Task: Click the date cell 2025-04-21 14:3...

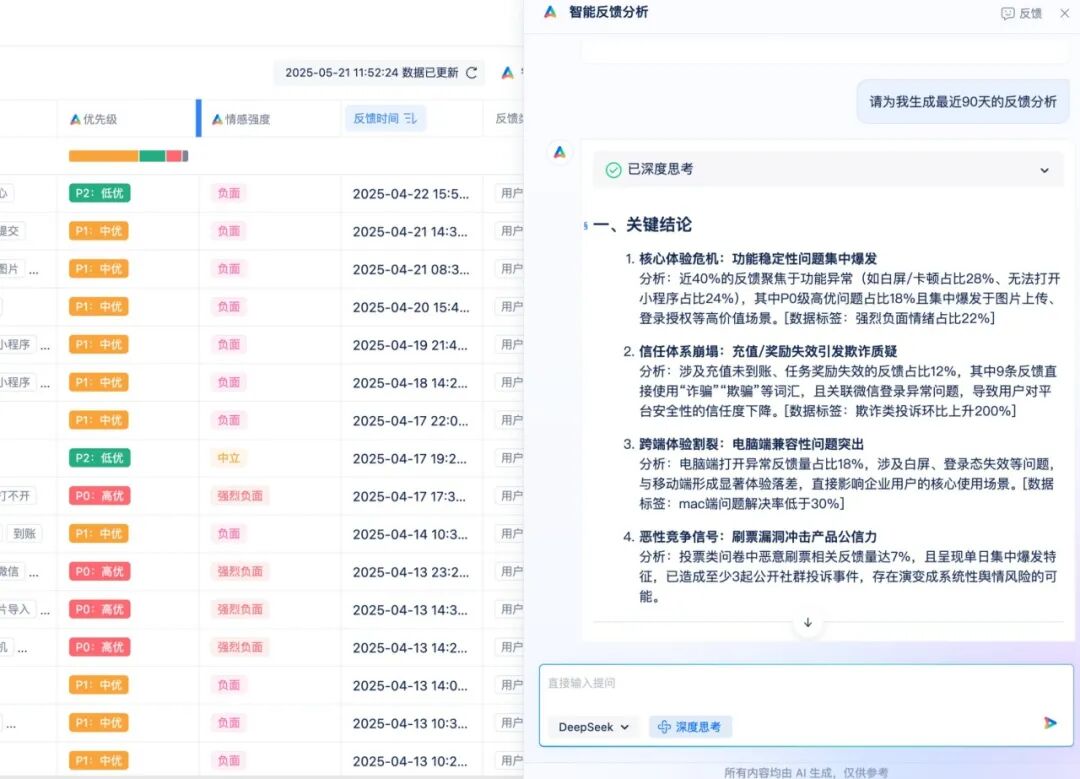Action: pos(411,232)
